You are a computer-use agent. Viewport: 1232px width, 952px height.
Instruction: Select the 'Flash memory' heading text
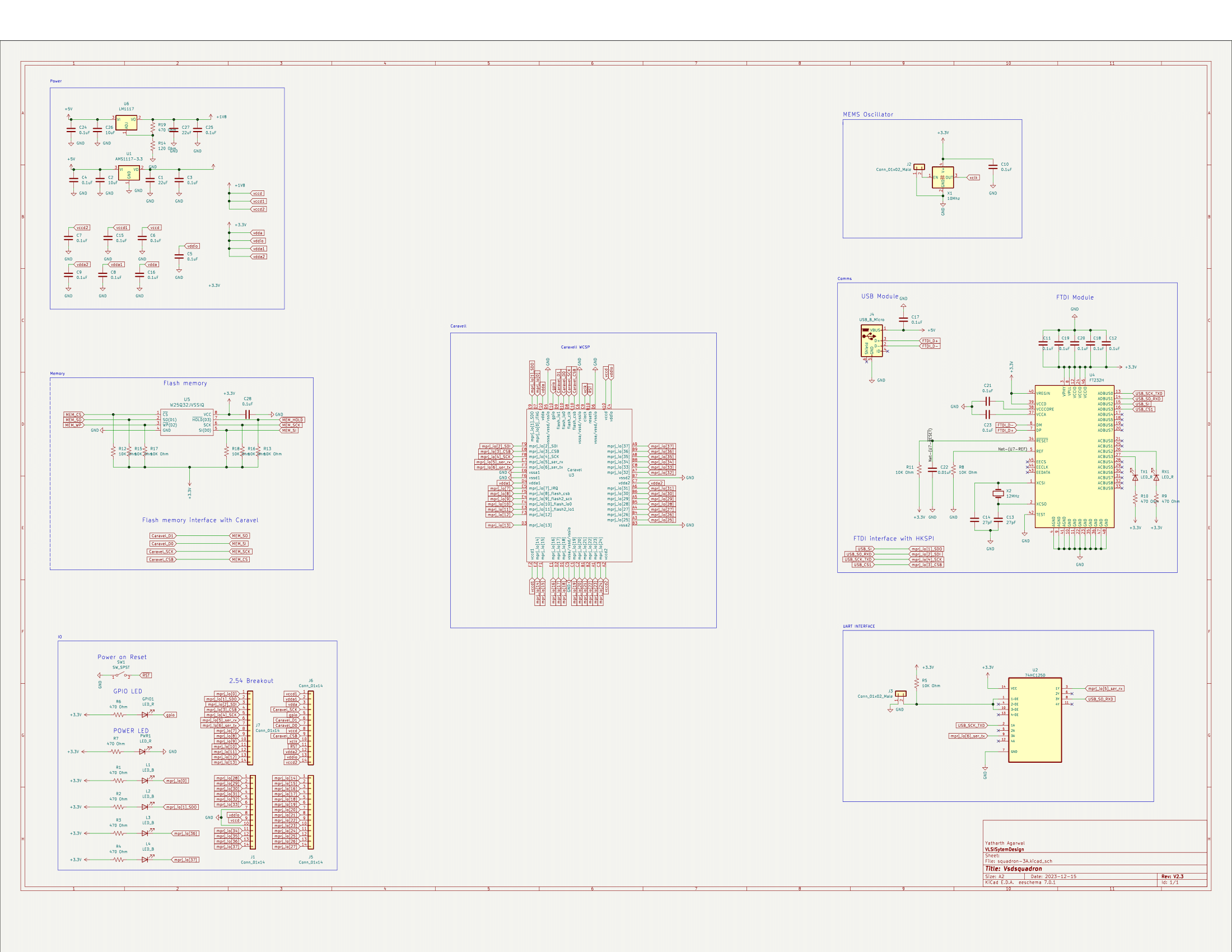click(x=185, y=383)
